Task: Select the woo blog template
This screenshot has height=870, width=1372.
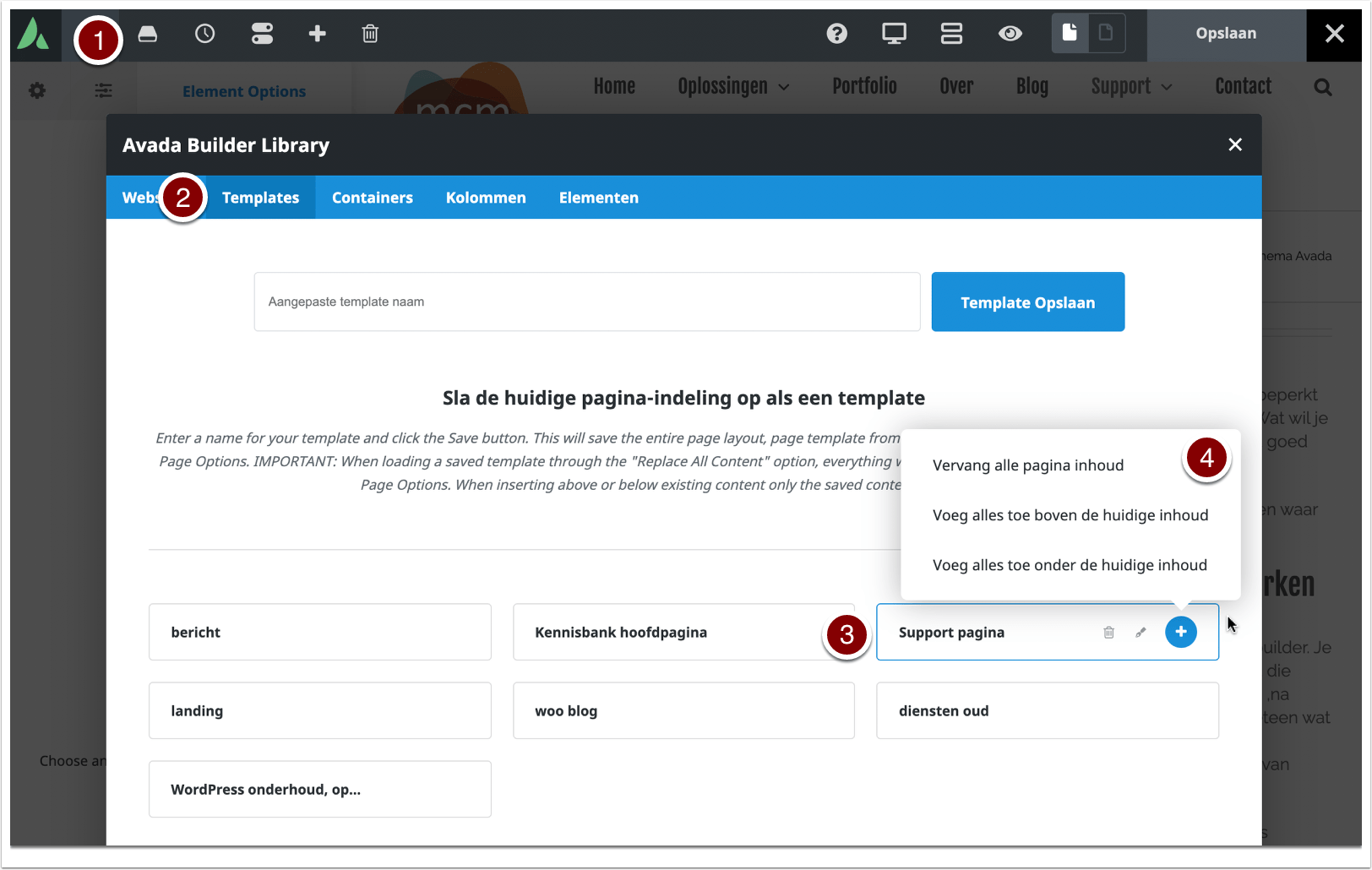Action: pos(683,710)
